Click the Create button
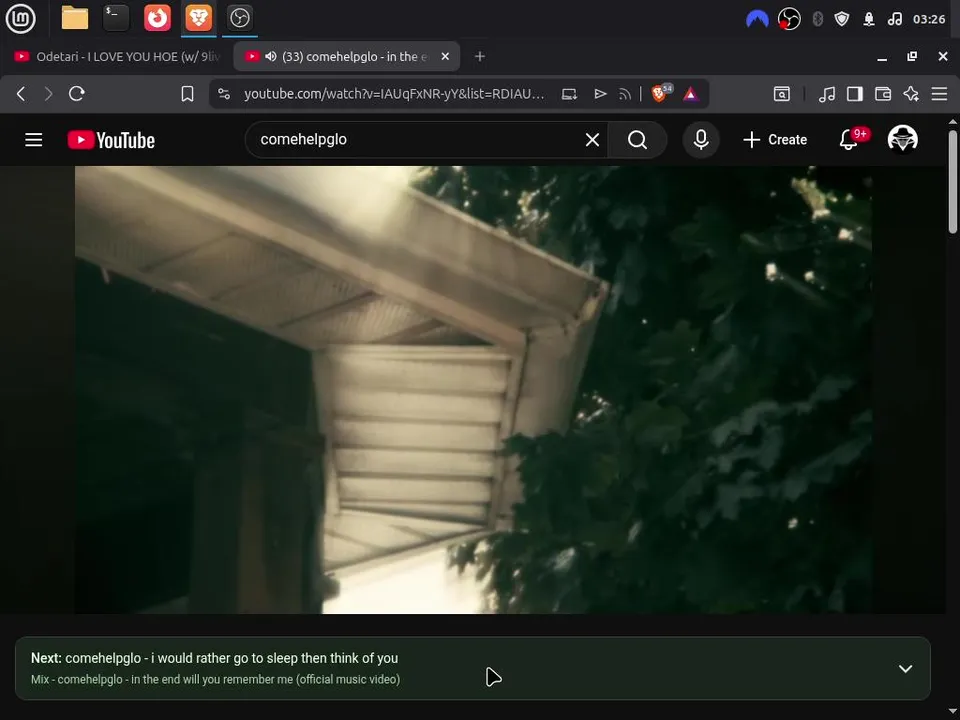Viewport: 960px width, 720px height. (x=775, y=140)
